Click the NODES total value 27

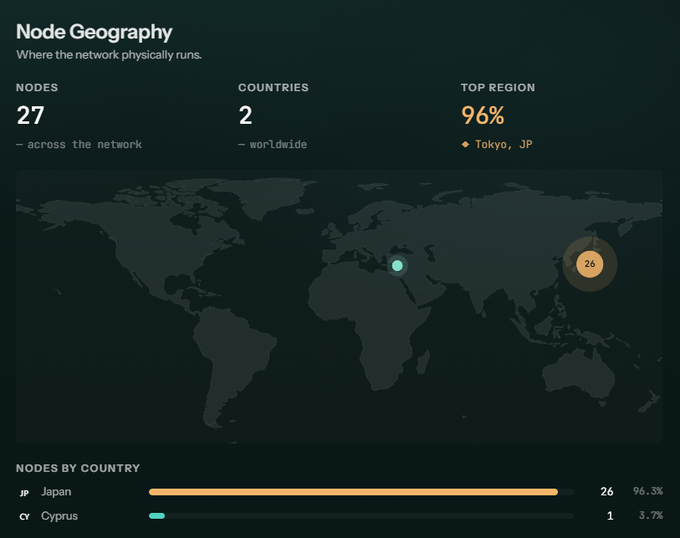pyautogui.click(x=30, y=115)
